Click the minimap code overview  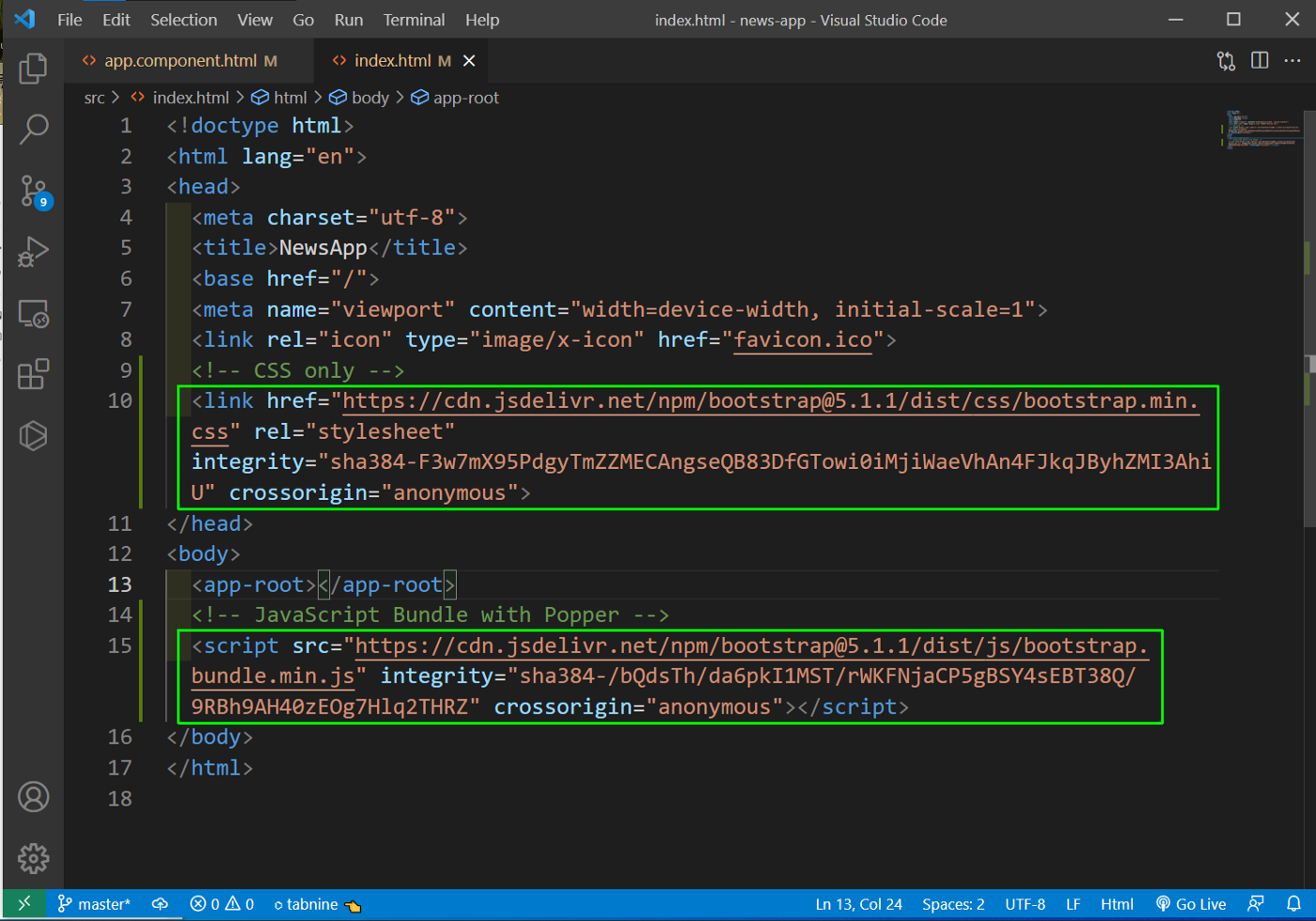[1261, 130]
